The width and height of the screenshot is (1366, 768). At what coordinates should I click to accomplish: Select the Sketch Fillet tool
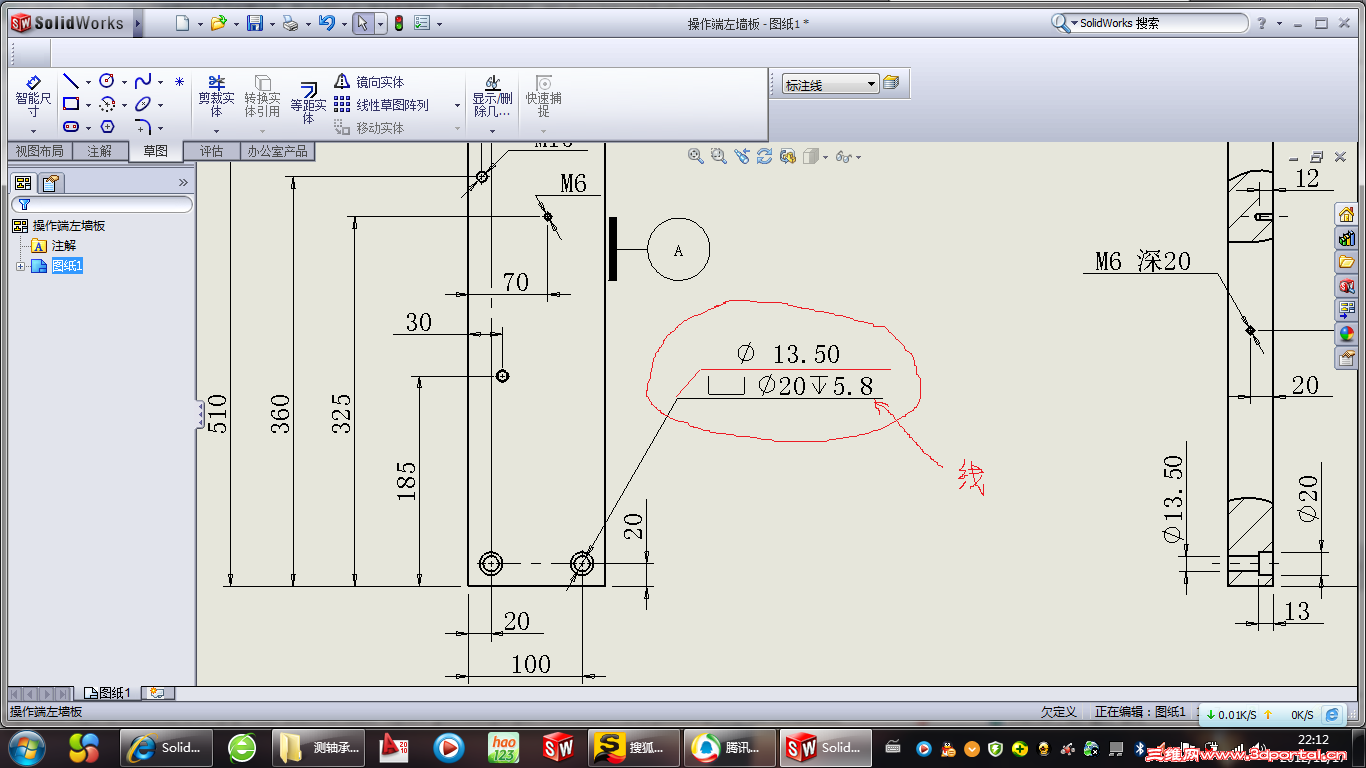coord(143,127)
